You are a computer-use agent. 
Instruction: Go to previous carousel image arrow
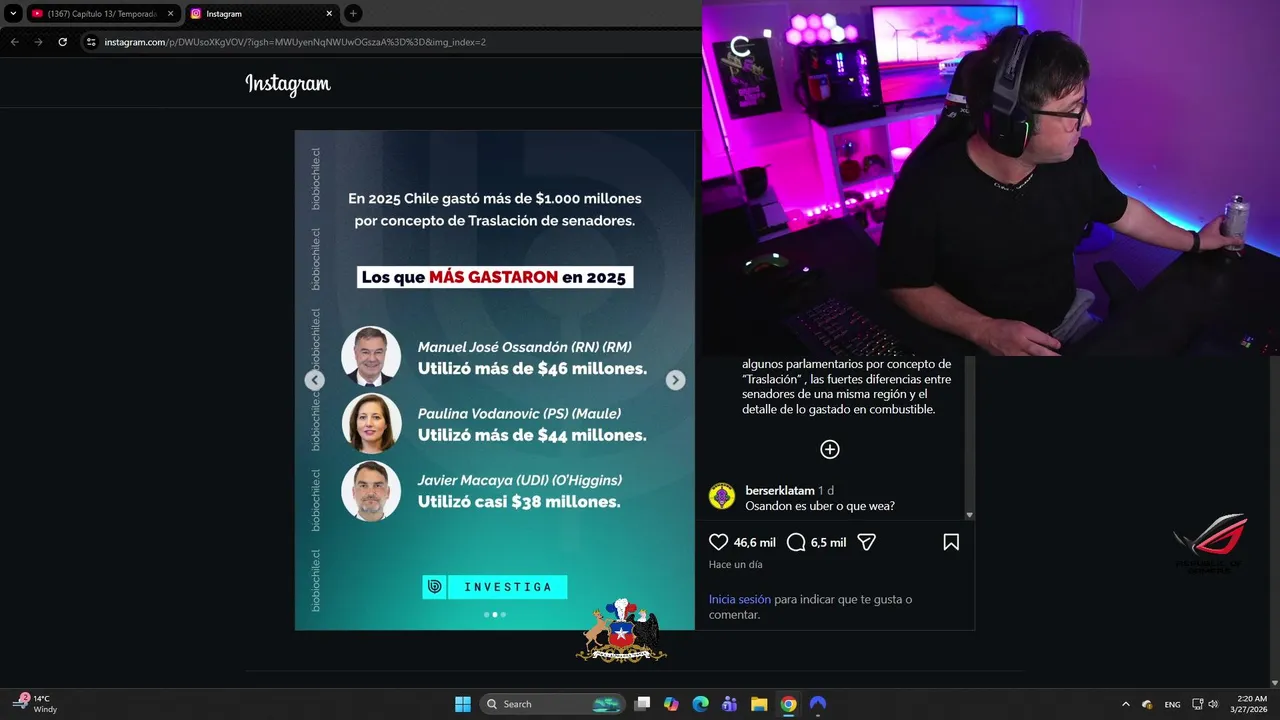315,380
